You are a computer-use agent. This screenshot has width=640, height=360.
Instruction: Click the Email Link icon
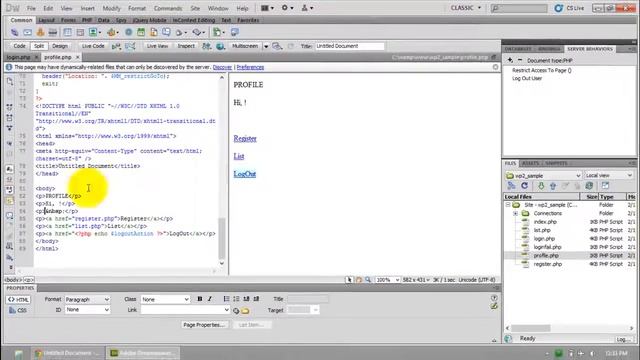(27, 32)
